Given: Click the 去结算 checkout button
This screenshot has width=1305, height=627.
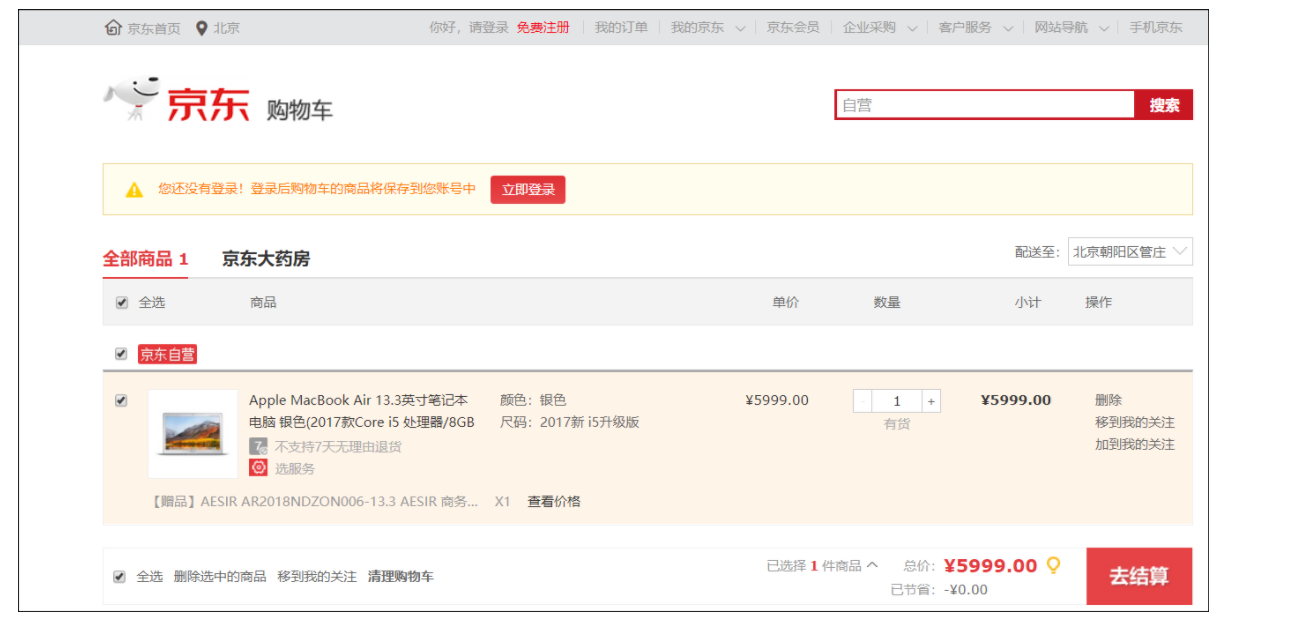Looking at the screenshot, I should 1139,576.
